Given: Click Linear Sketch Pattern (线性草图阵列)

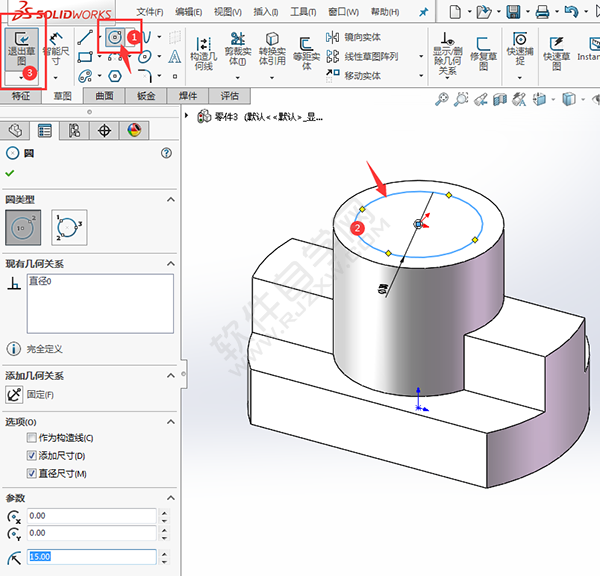Looking at the screenshot, I should coord(362,57).
